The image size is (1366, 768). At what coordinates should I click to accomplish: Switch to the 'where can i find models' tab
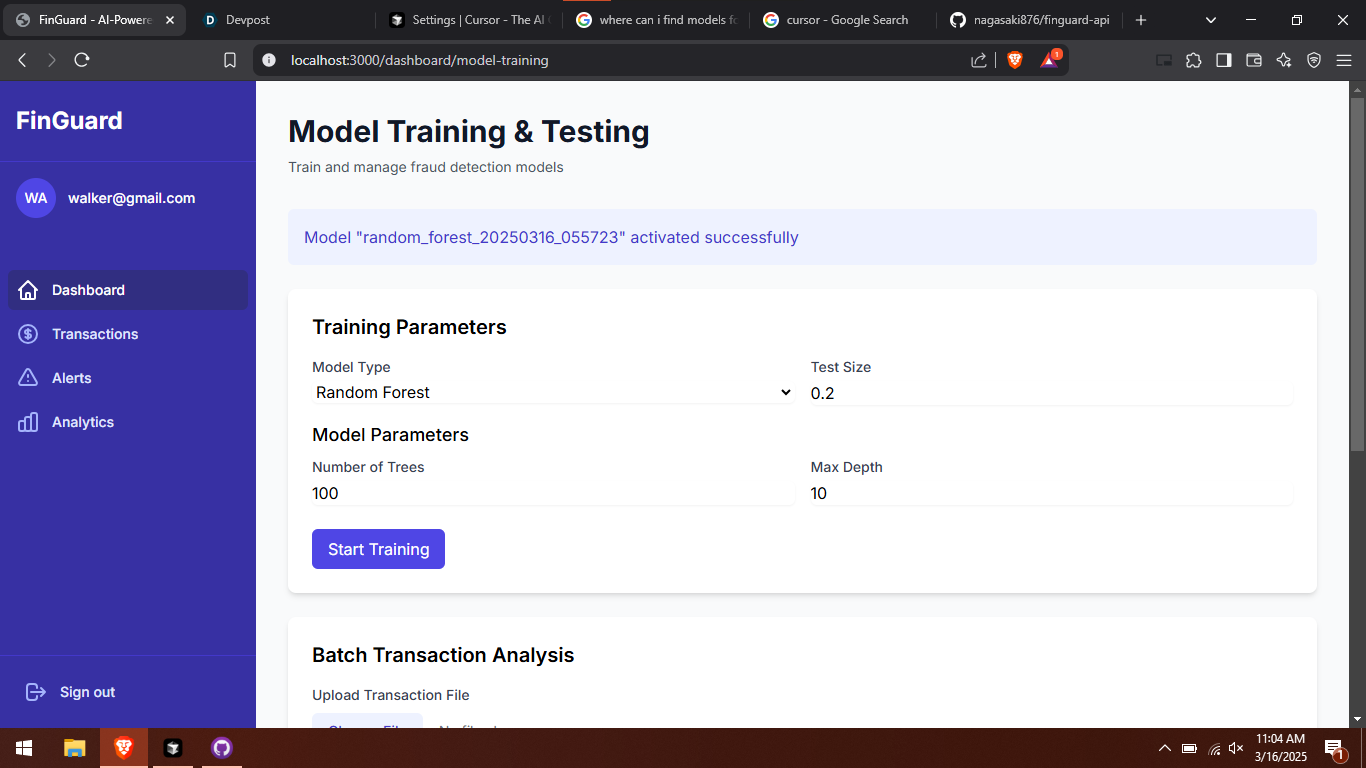[x=656, y=20]
